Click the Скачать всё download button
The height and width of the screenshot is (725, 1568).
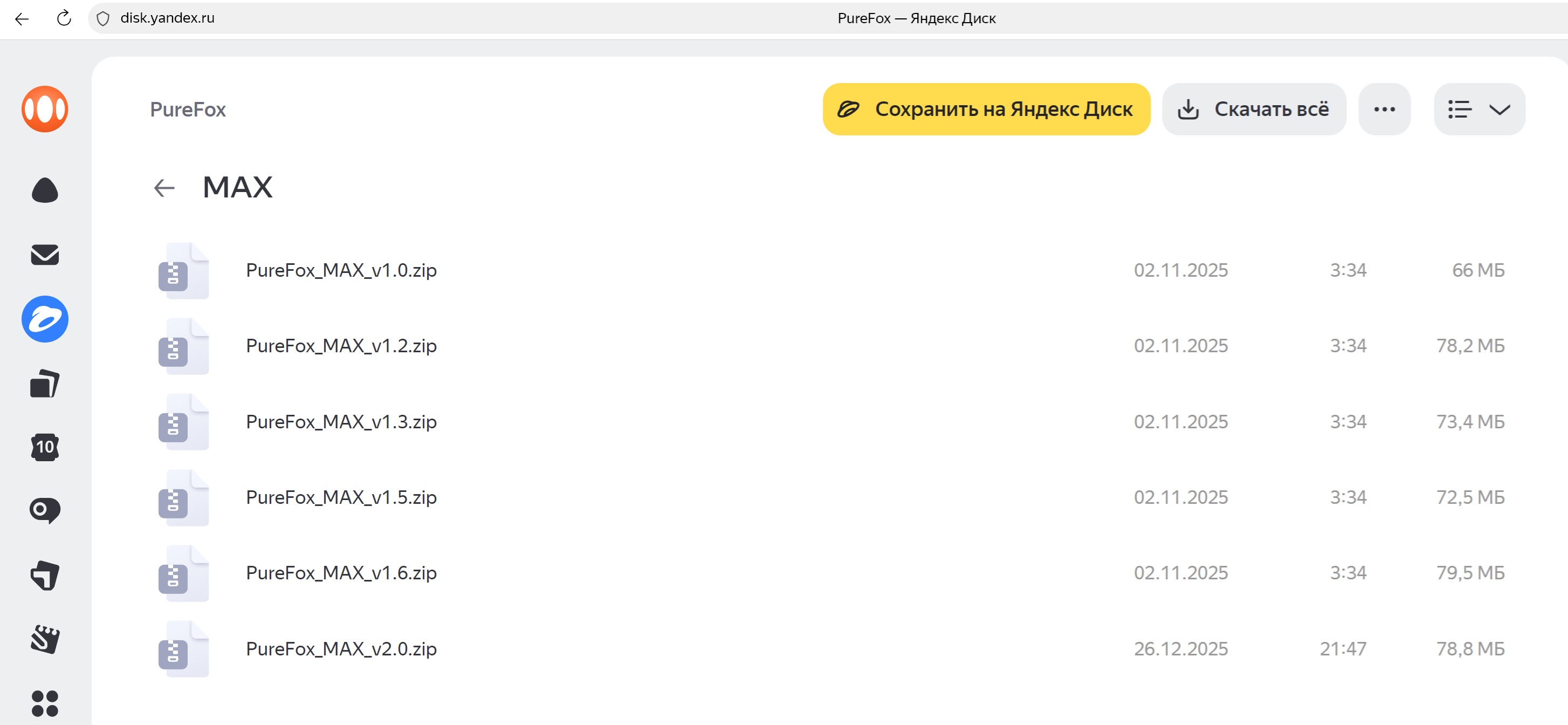tap(1253, 110)
